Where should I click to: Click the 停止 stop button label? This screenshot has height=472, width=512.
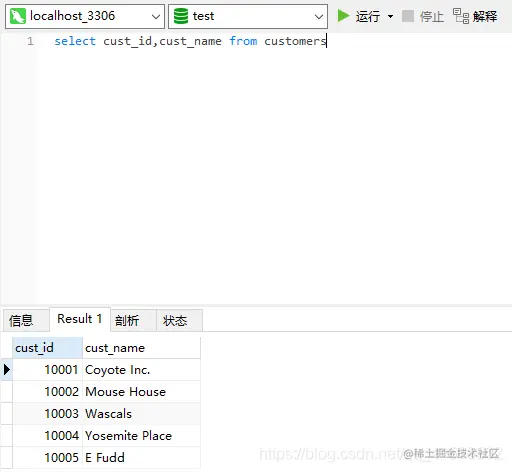point(432,16)
